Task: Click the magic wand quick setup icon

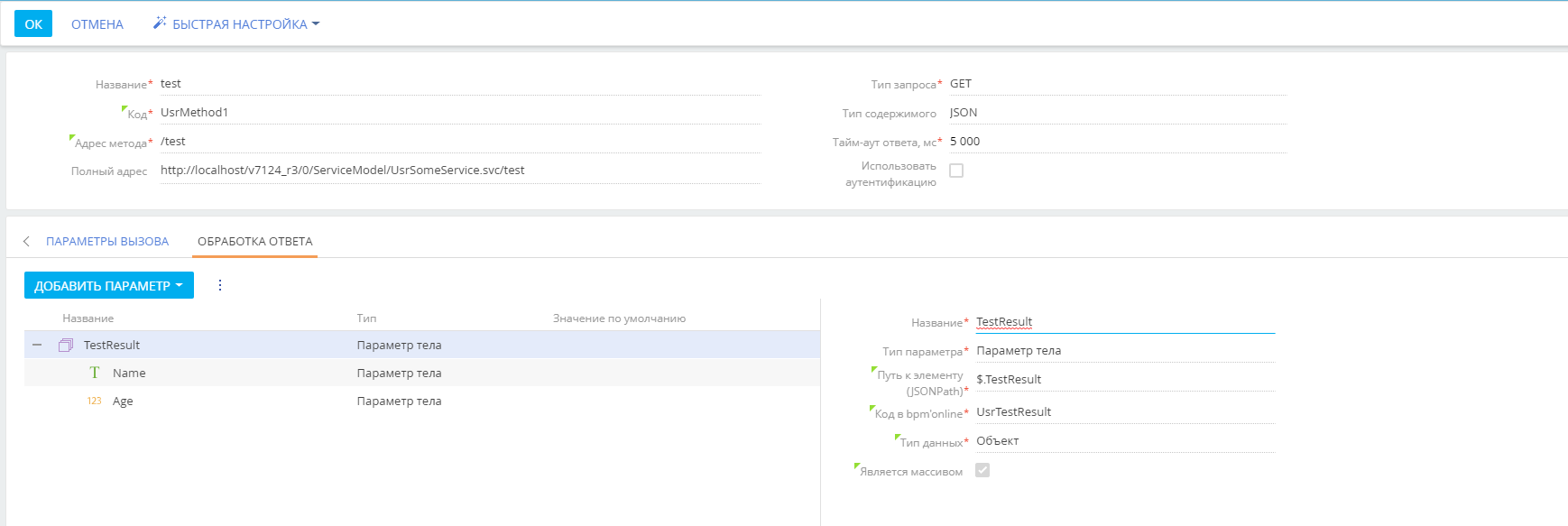Action: [x=160, y=23]
